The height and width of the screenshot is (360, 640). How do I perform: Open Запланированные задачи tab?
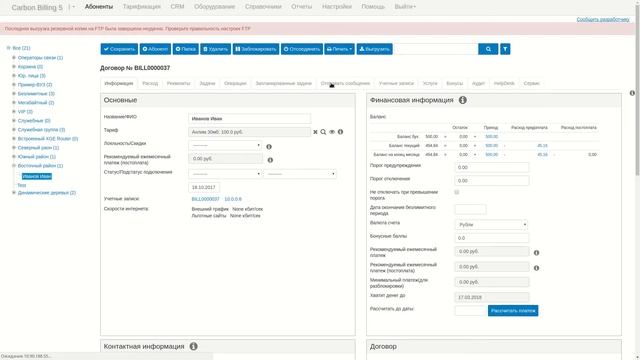[284, 83]
